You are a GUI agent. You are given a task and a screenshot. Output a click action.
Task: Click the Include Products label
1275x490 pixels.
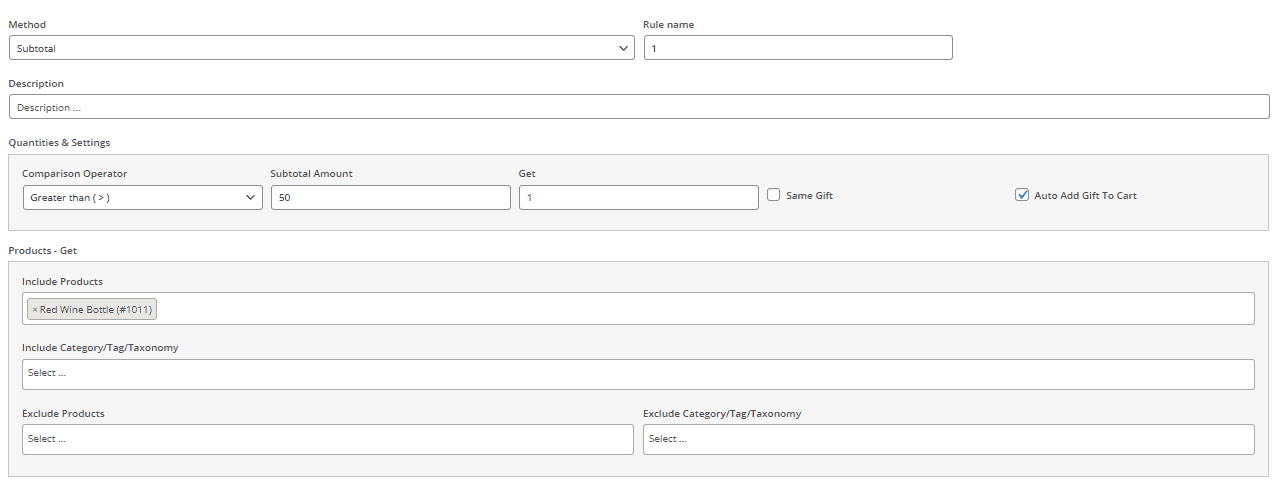click(x=62, y=282)
